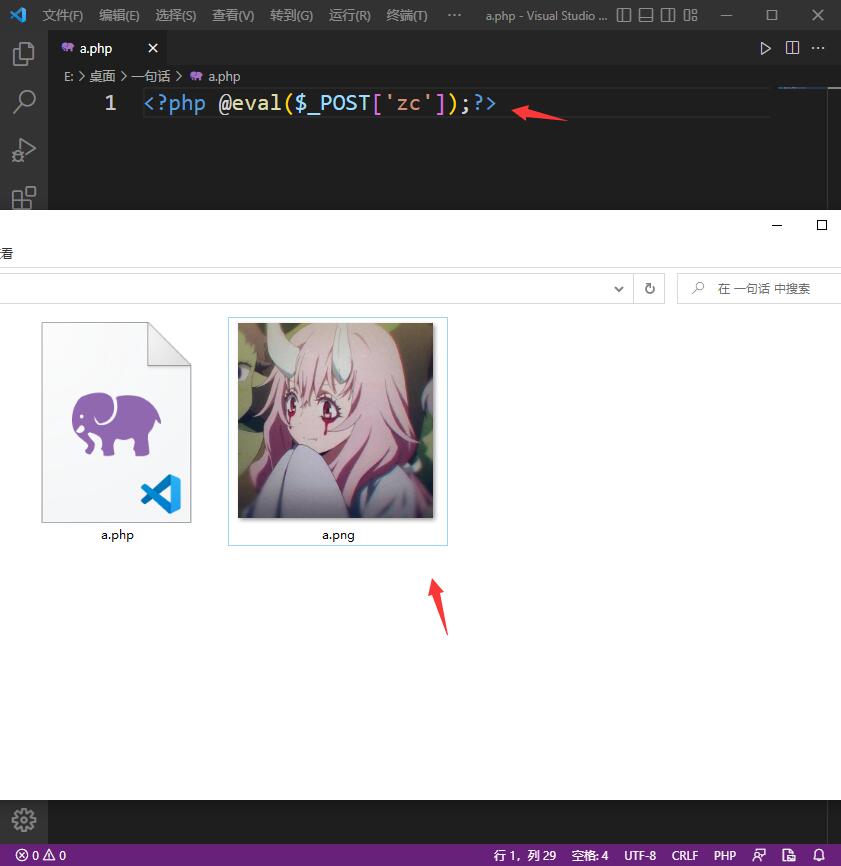Open the 运行(R) menu
841x866 pixels.
(x=349, y=15)
